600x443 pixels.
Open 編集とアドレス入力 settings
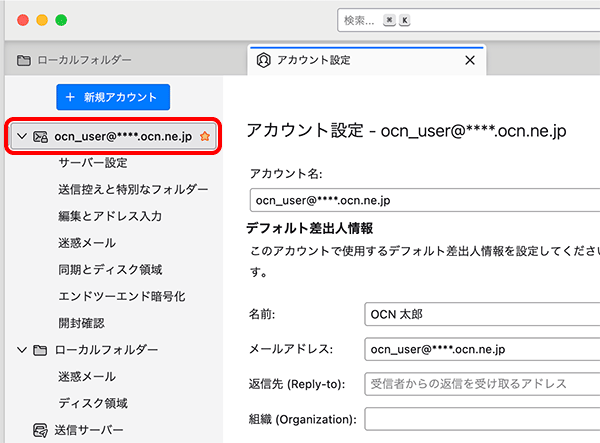[110, 216]
